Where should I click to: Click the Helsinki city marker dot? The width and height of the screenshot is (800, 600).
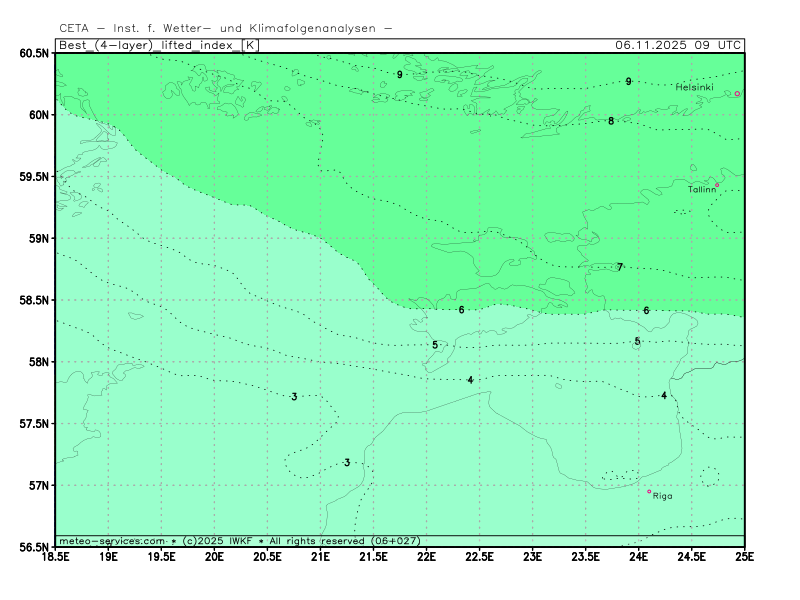[x=738, y=94]
